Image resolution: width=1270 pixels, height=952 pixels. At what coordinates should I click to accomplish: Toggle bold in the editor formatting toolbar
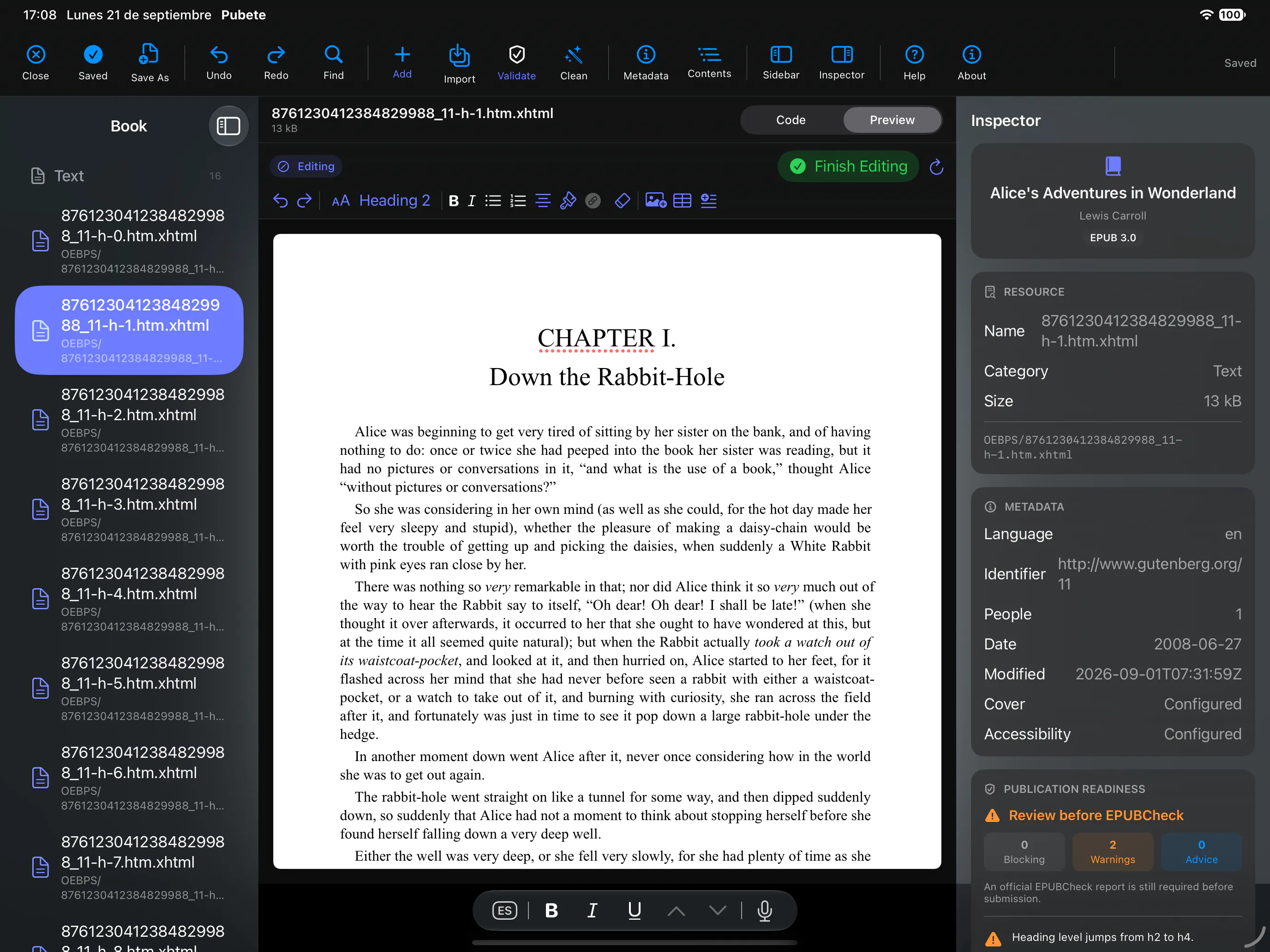tap(454, 200)
